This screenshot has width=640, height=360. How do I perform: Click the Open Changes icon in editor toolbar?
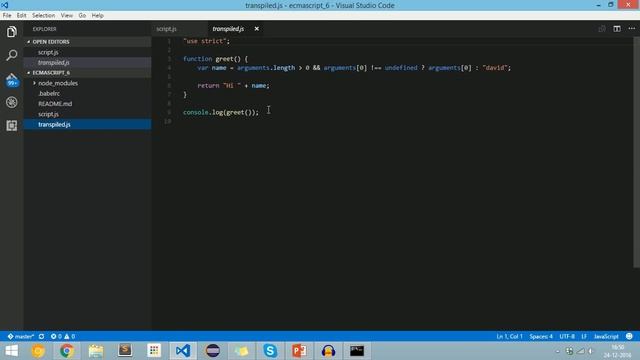tap(602, 29)
